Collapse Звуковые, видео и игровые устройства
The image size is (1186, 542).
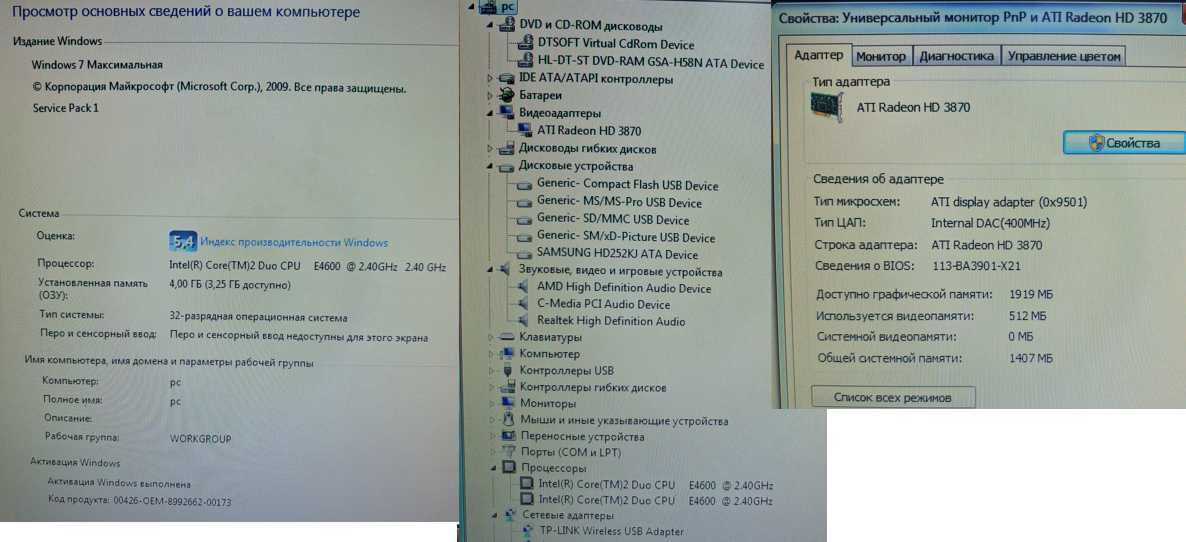click(x=491, y=271)
